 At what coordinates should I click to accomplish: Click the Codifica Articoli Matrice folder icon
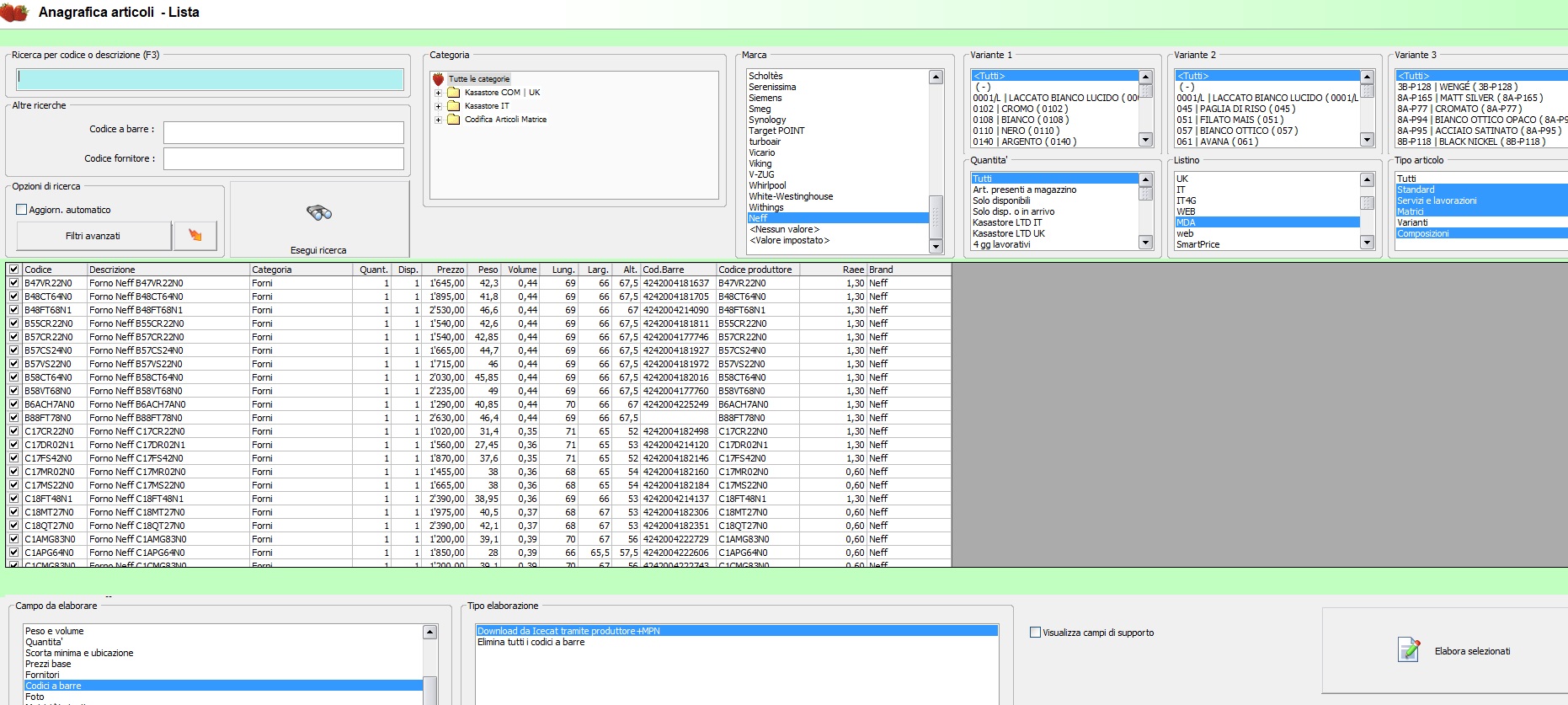coord(453,120)
